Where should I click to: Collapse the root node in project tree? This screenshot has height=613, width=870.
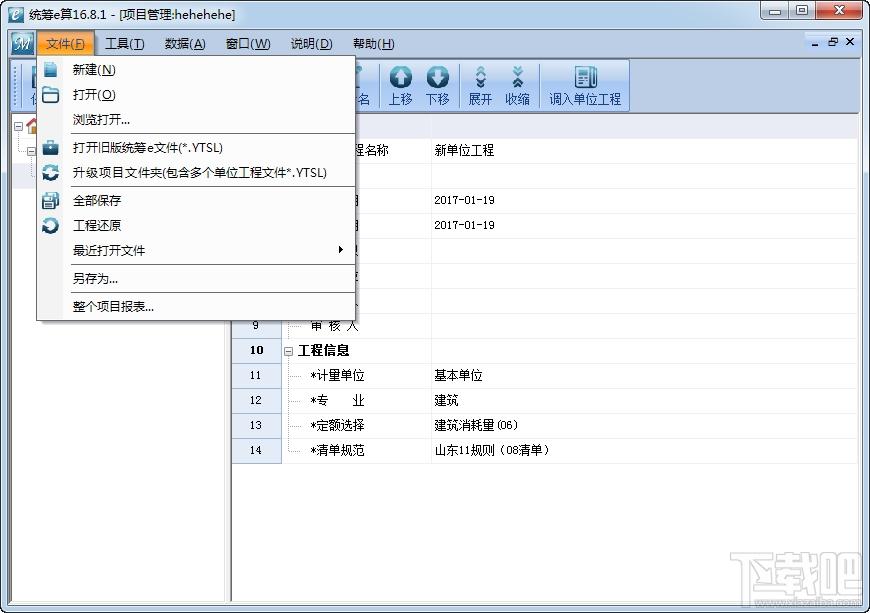point(19,126)
